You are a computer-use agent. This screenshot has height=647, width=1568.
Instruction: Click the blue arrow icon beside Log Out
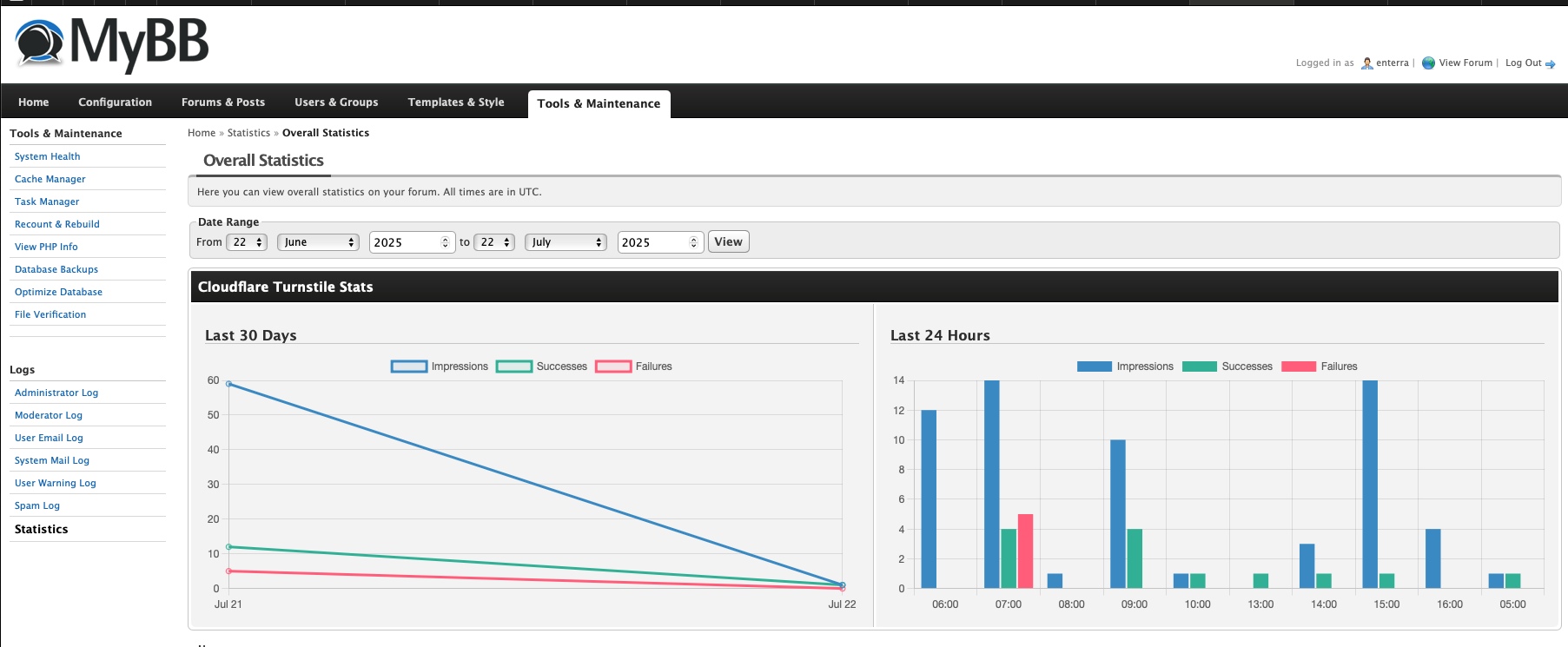pyautogui.click(x=1551, y=64)
